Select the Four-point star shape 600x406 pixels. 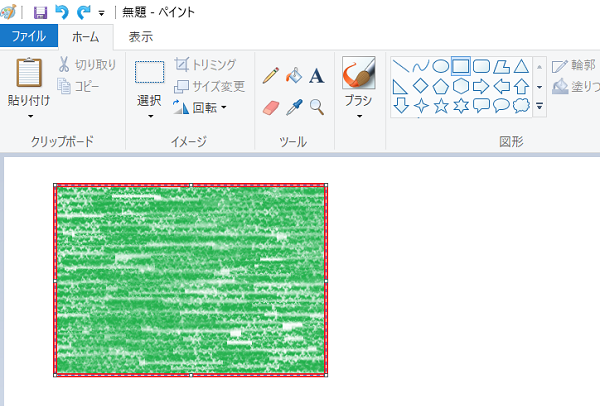point(421,105)
